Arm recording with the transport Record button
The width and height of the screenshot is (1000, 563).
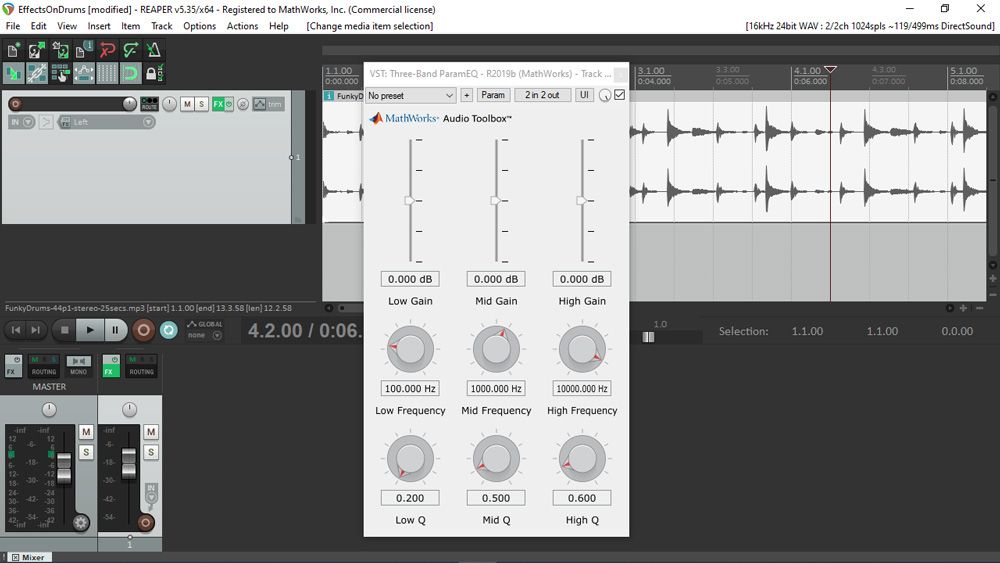coord(143,329)
